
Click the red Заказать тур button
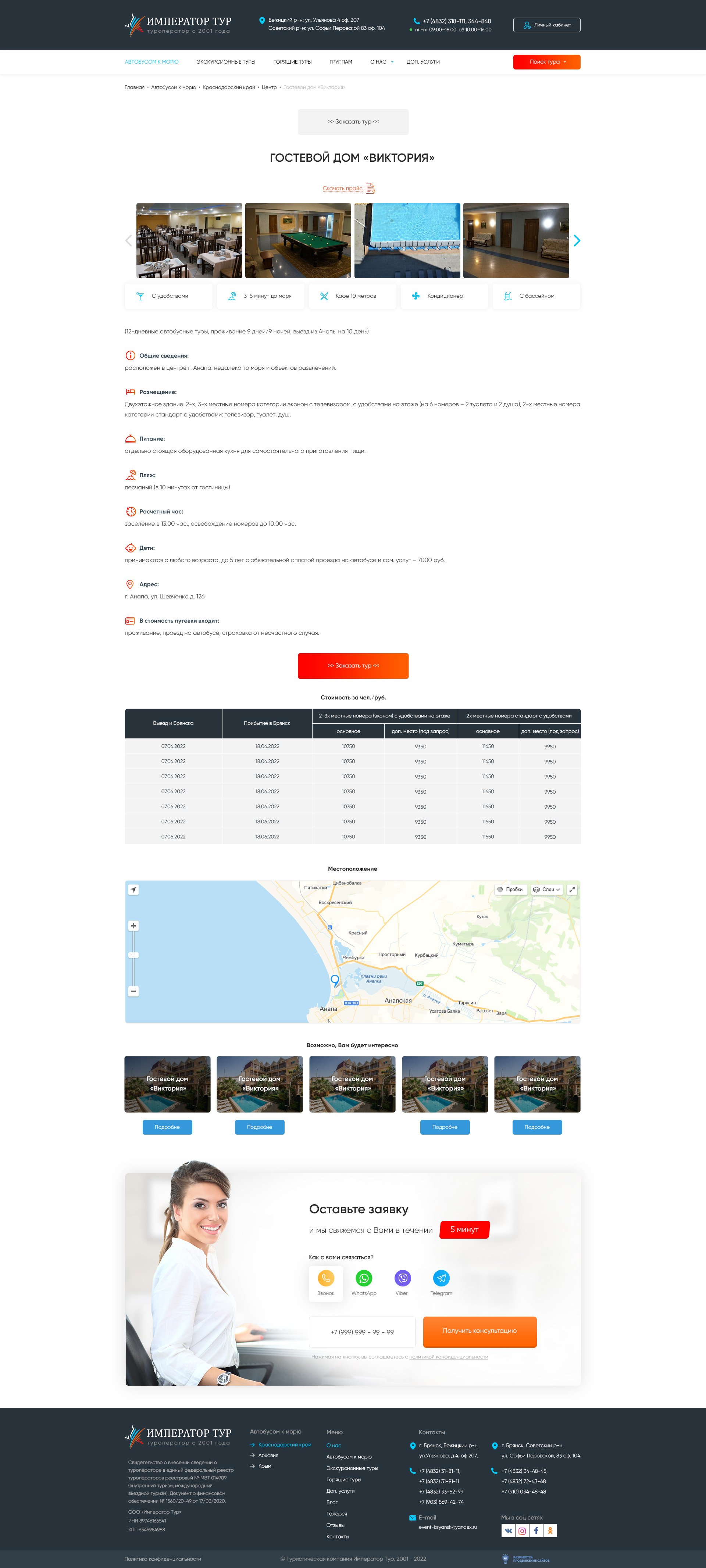click(x=353, y=665)
